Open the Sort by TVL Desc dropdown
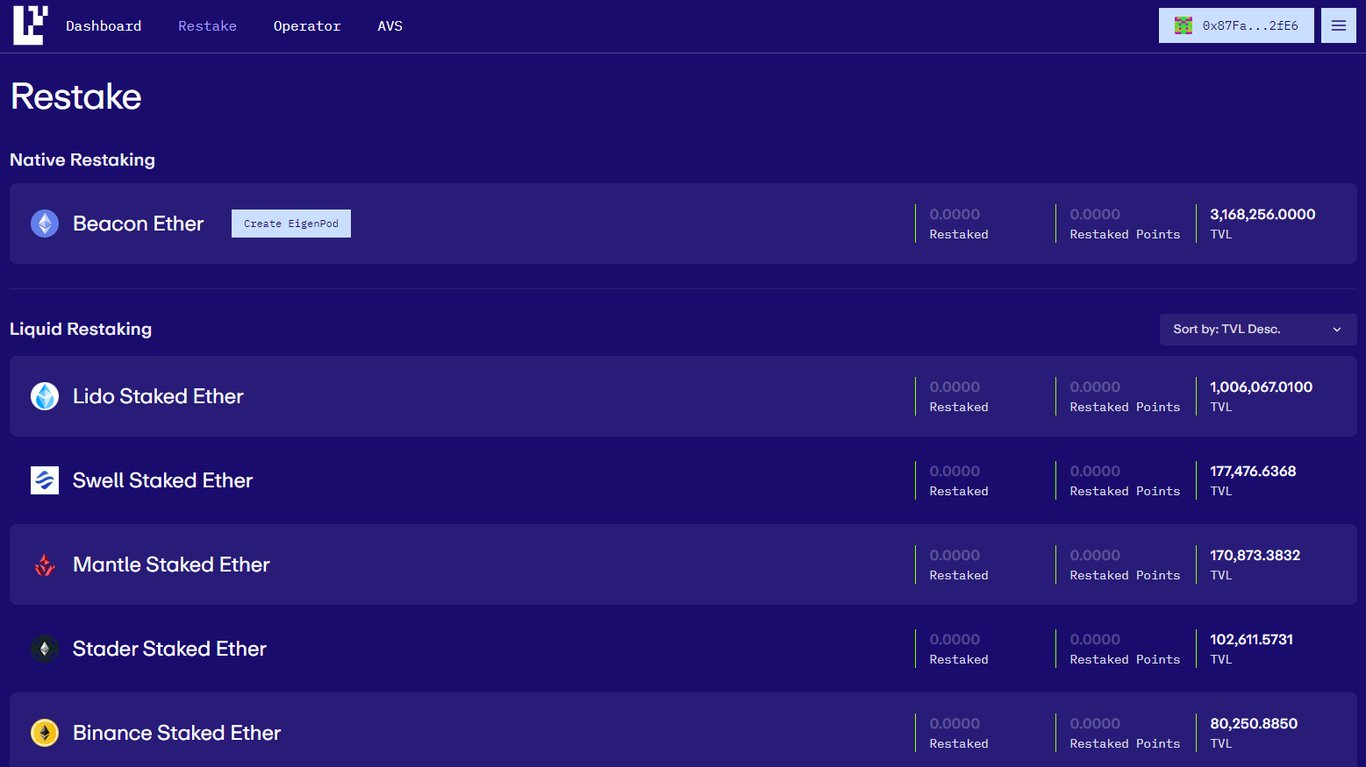This screenshot has width=1366, height=767. [1257, 329]
